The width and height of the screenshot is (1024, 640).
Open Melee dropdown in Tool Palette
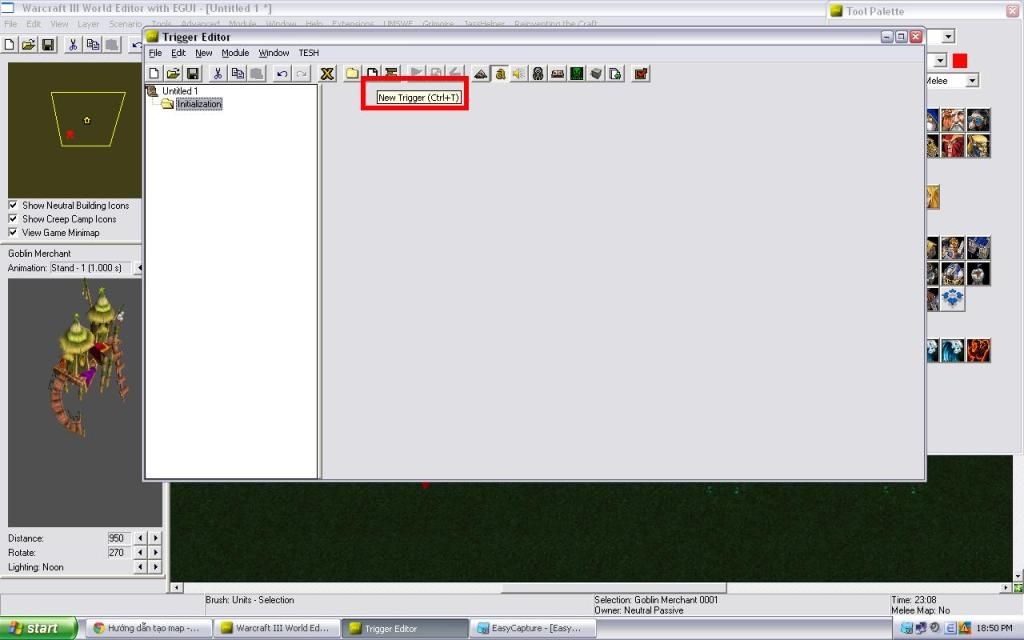click(972, 80)
